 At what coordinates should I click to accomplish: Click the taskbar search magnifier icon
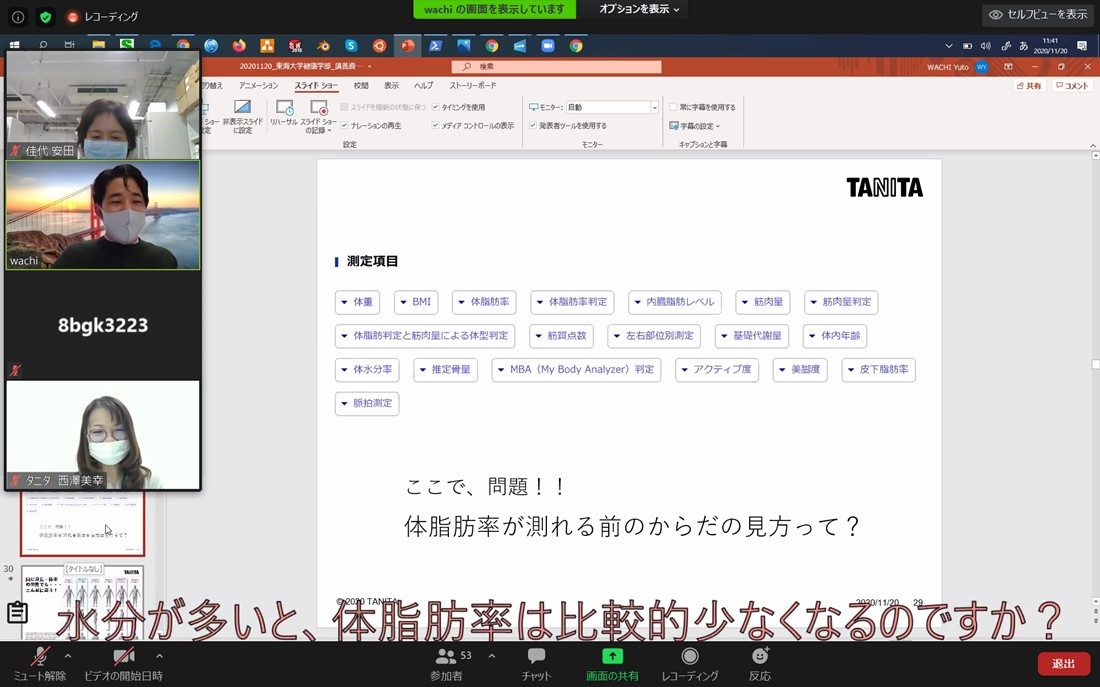43,46
